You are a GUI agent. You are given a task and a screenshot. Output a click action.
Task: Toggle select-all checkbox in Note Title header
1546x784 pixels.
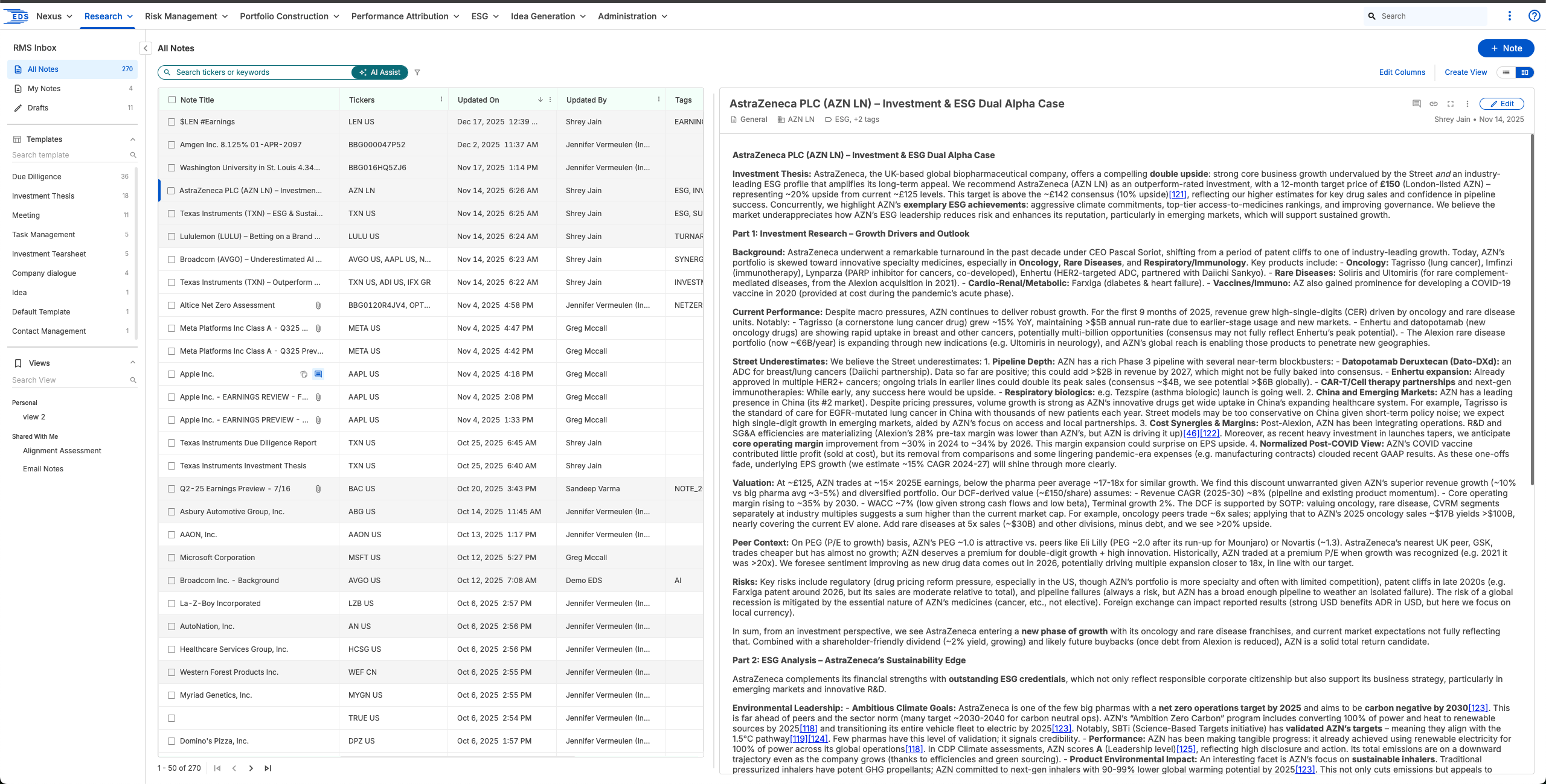click(172, 100)
